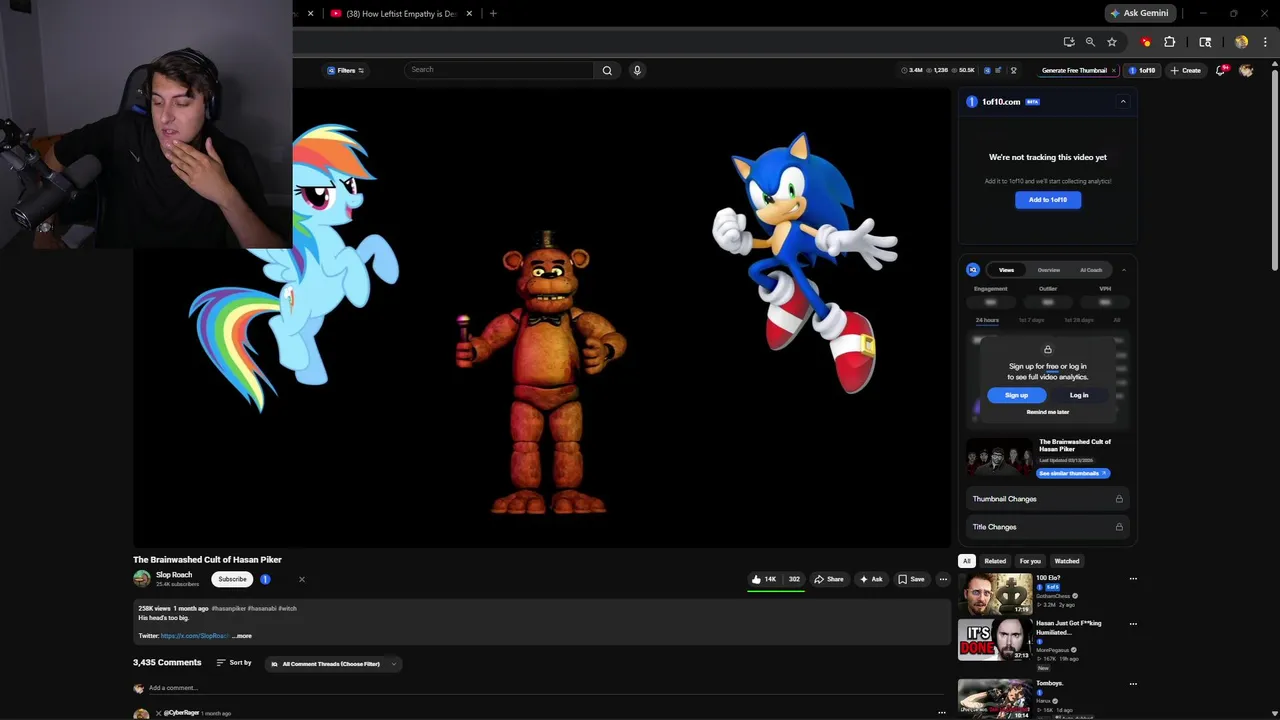Click Slop Roach channel avatar

pos(142,579)
